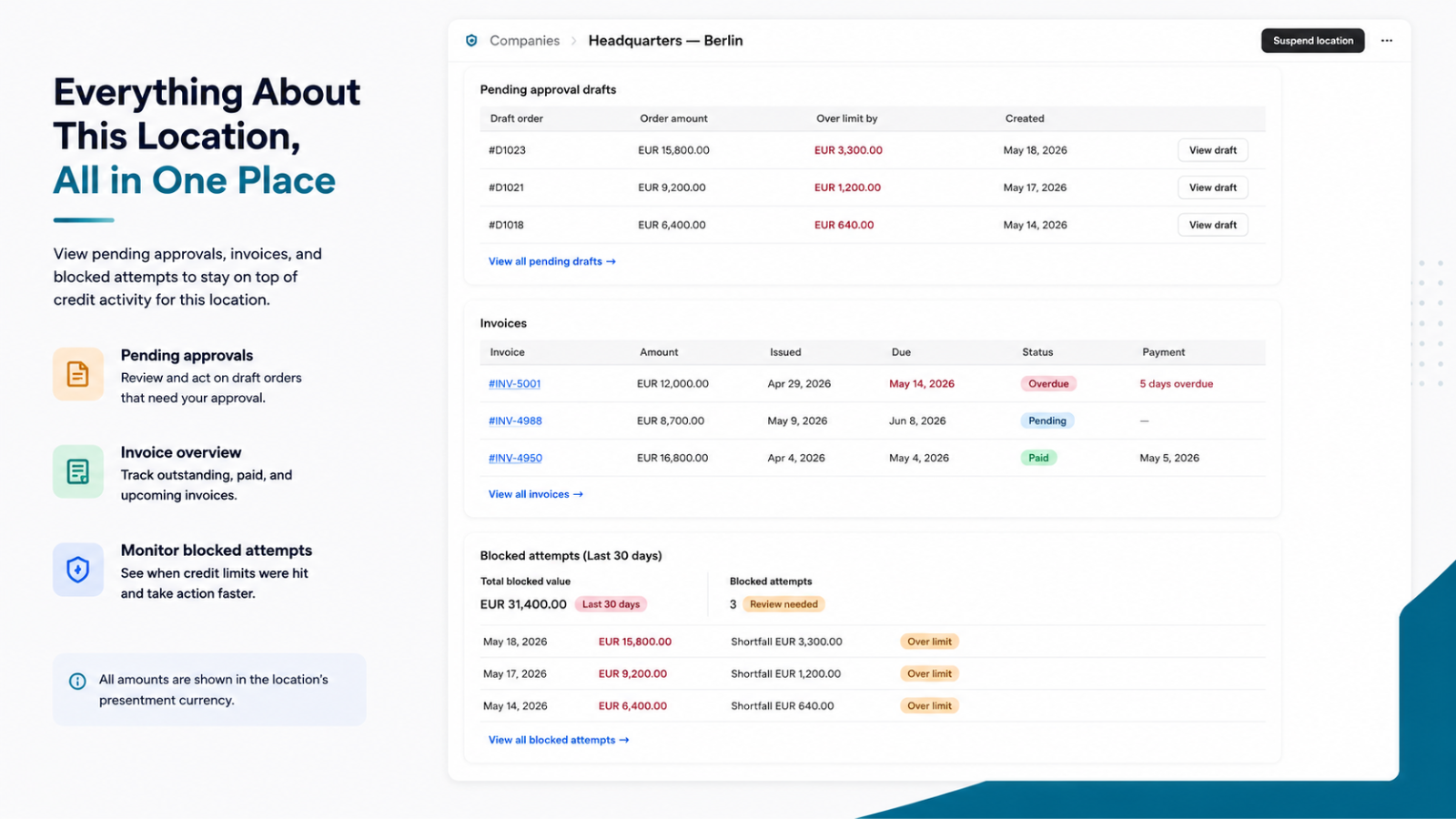Click the Order amount column header

tap(673, 118)
